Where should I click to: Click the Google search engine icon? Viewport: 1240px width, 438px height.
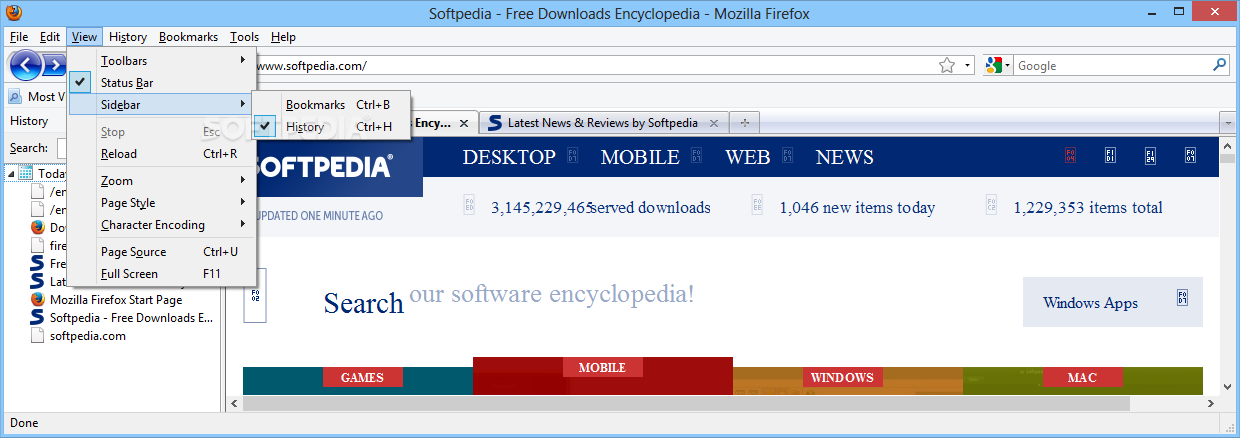point(993,65)
